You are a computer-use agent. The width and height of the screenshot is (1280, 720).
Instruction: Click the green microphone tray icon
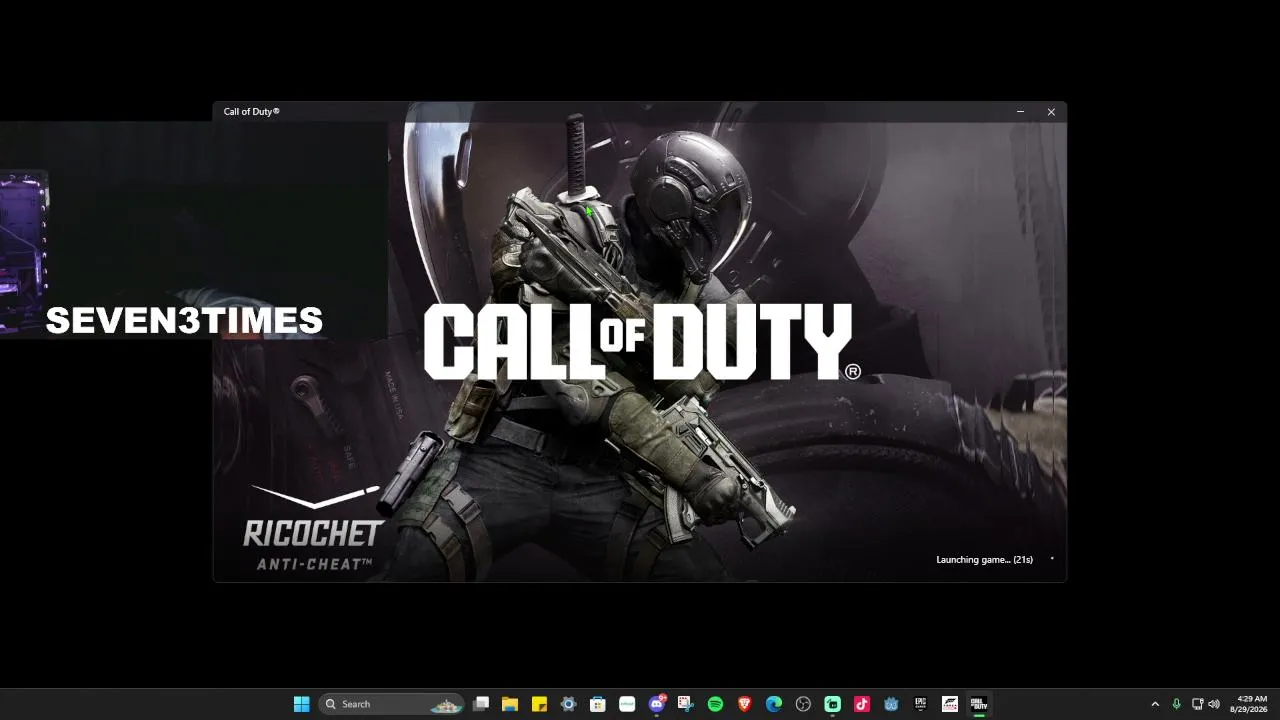[x=1176, y=704]
